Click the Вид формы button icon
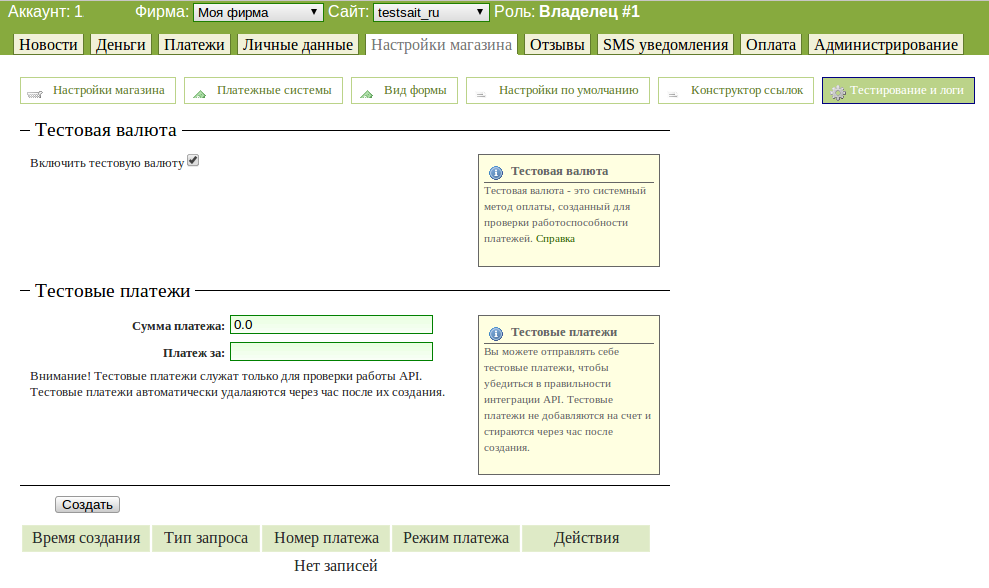Viewport: 989px width, 588px height. [x=366, y=92]
